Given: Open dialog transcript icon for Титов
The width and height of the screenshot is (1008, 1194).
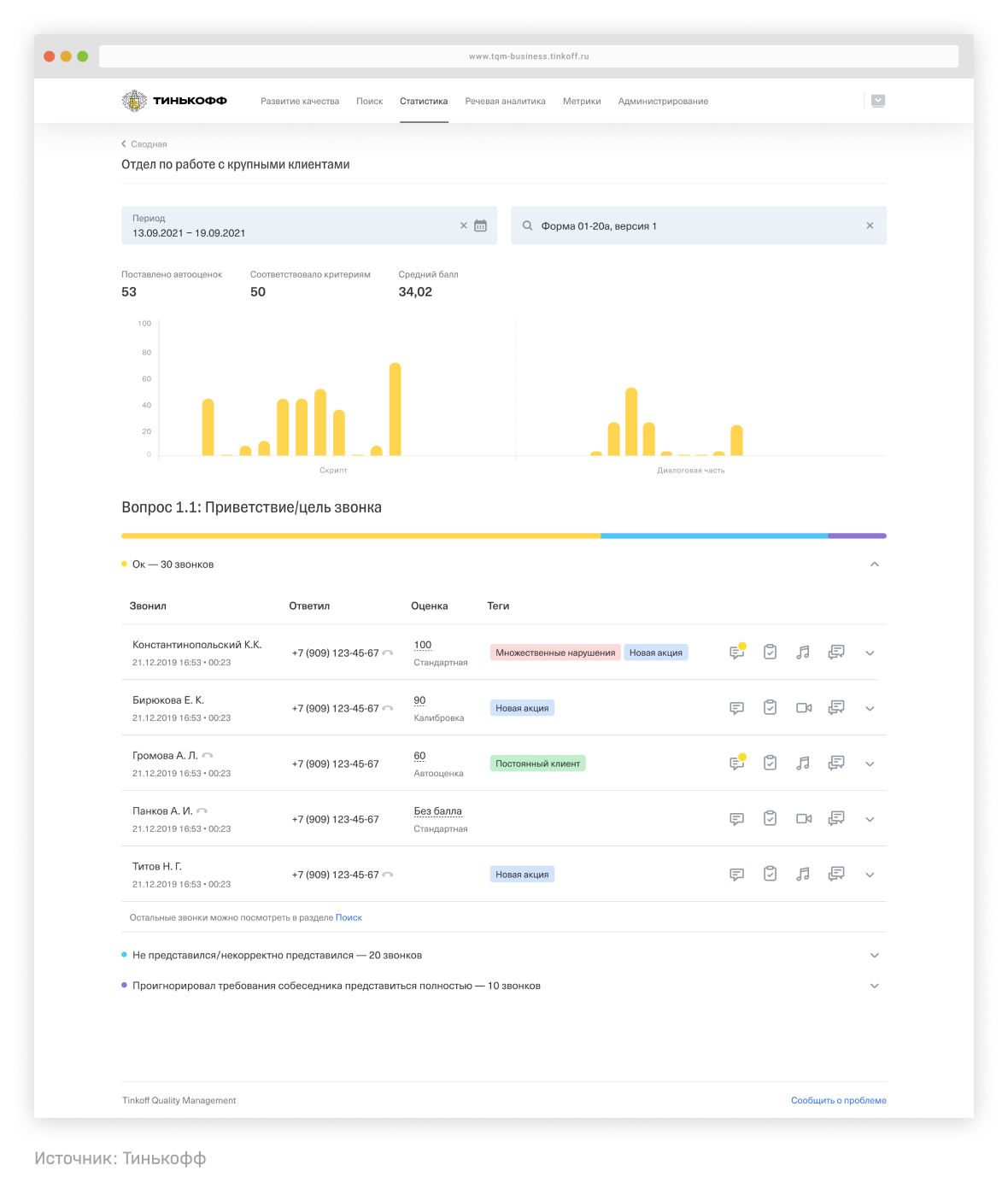Looking at the screenshot, I should coord(836,874).
